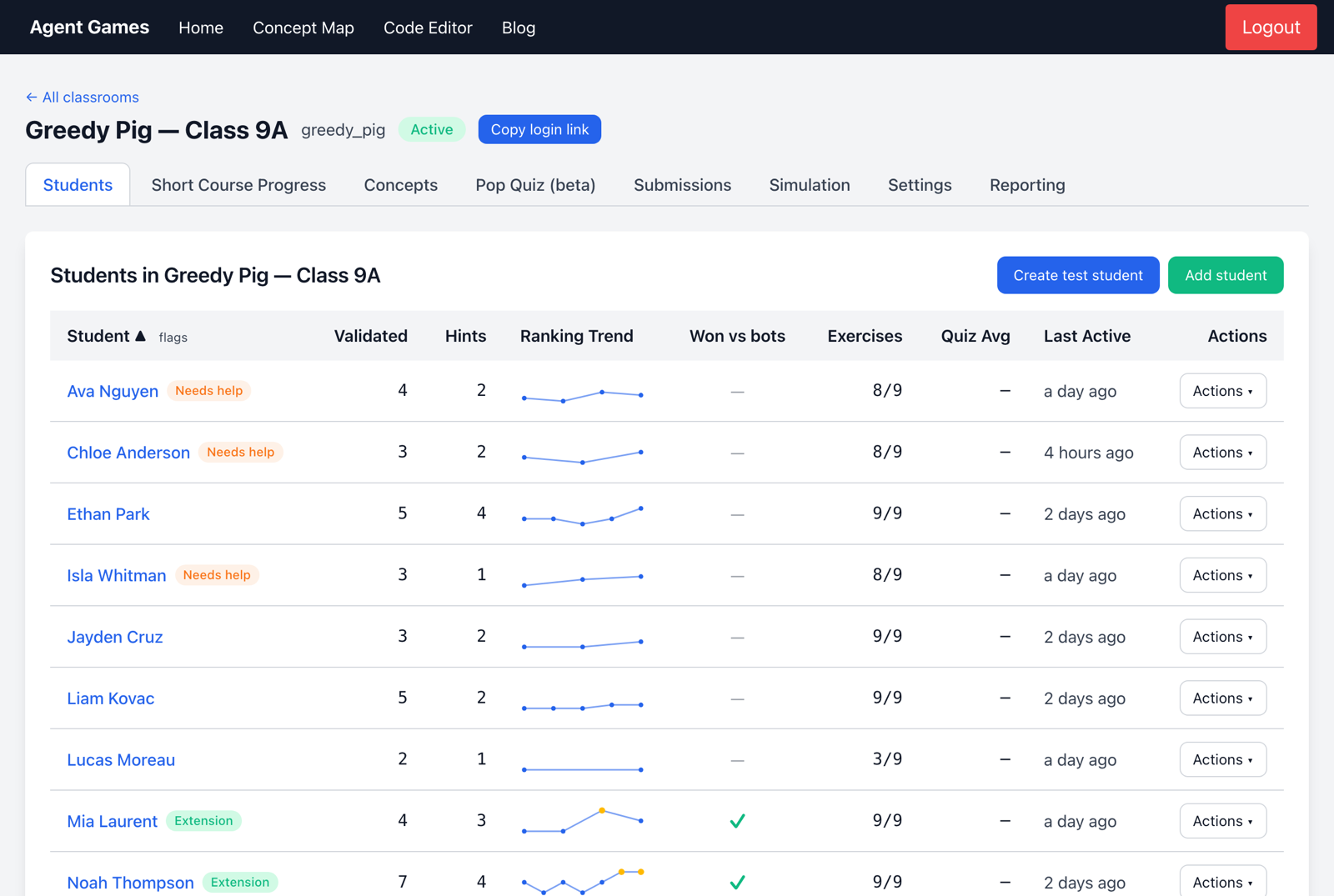Open the Concepts tab
The height and width of the screenshot is (896, 1334).
point(401,185)
